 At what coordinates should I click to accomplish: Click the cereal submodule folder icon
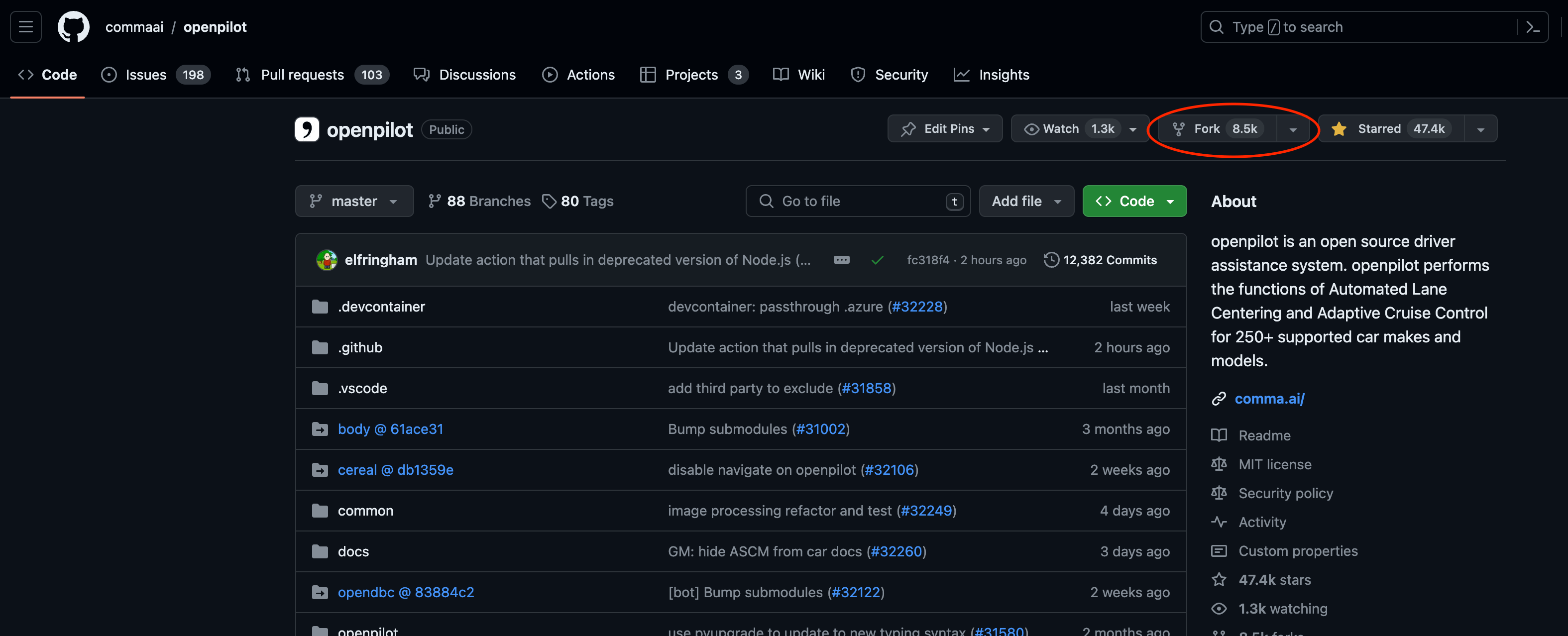point(320,470)
